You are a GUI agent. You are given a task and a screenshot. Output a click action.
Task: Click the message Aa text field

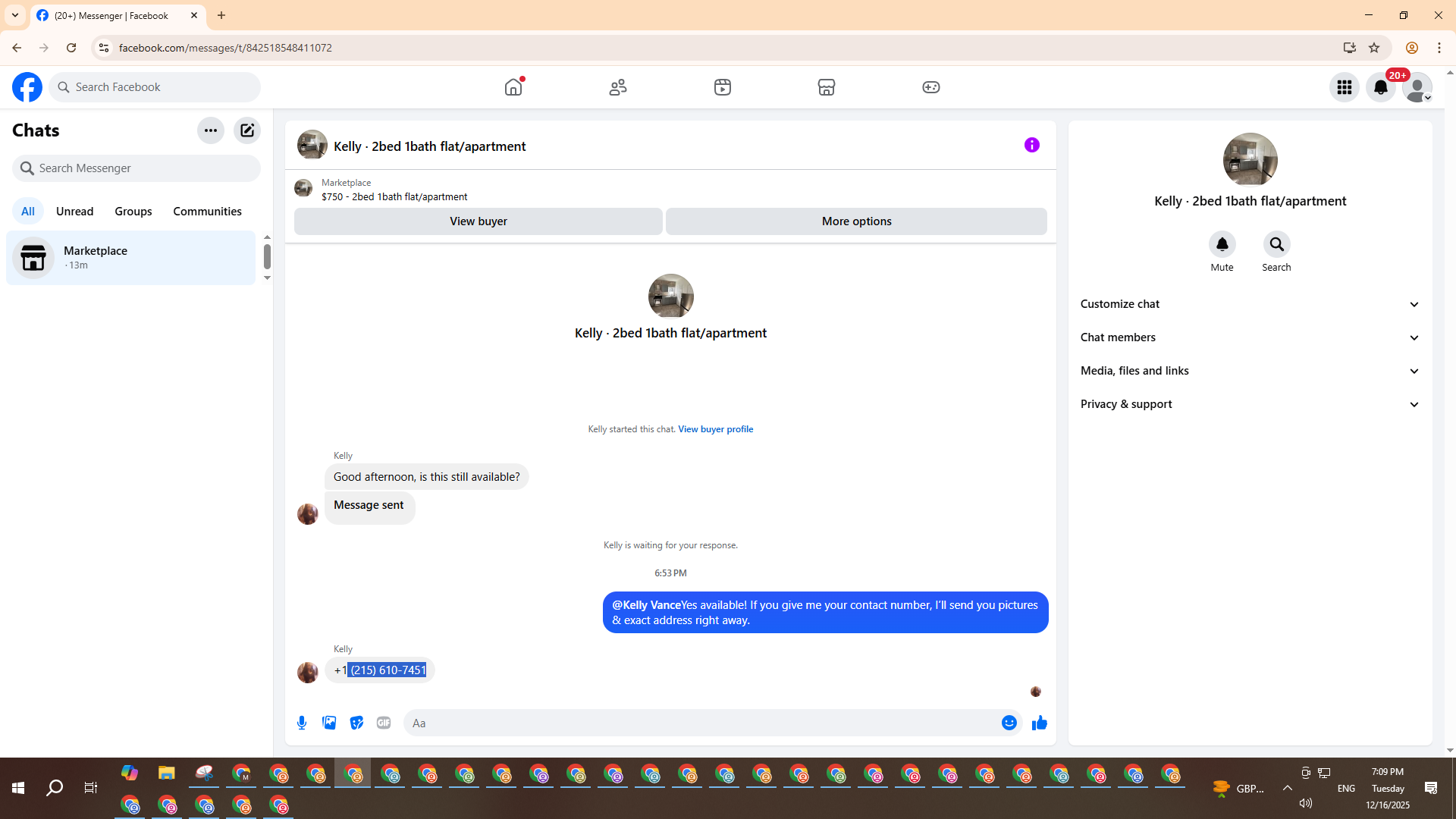coord(701,723)
